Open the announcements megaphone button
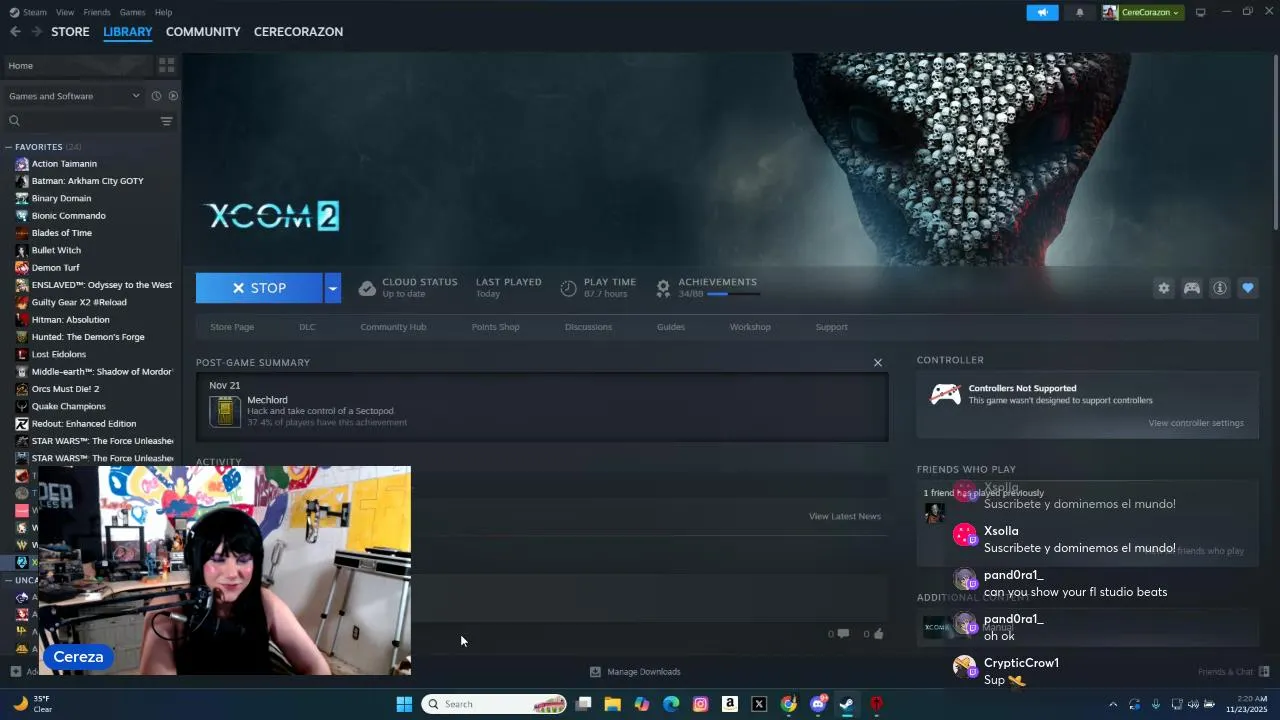1280x720 pixels. (x=1042, y=12)
